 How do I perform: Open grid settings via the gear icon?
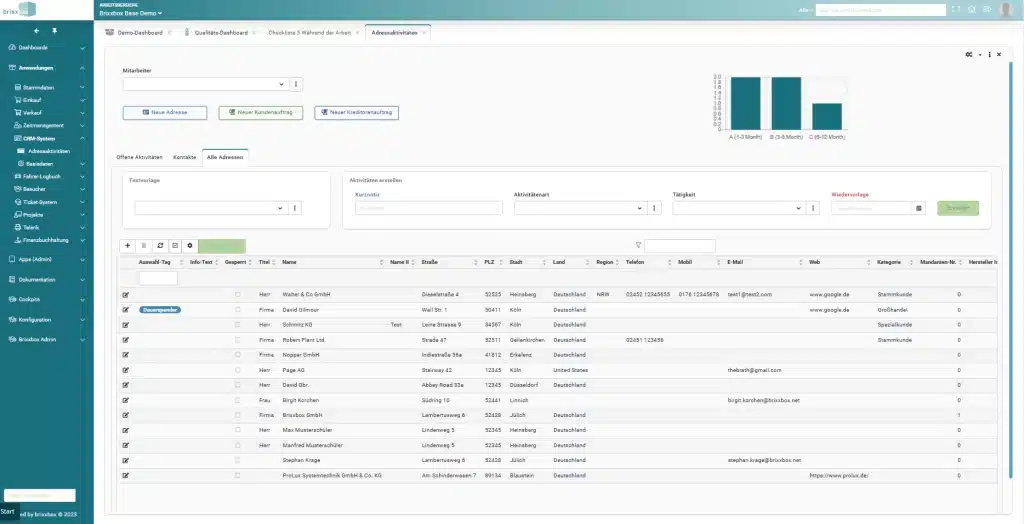click(190, 246)
